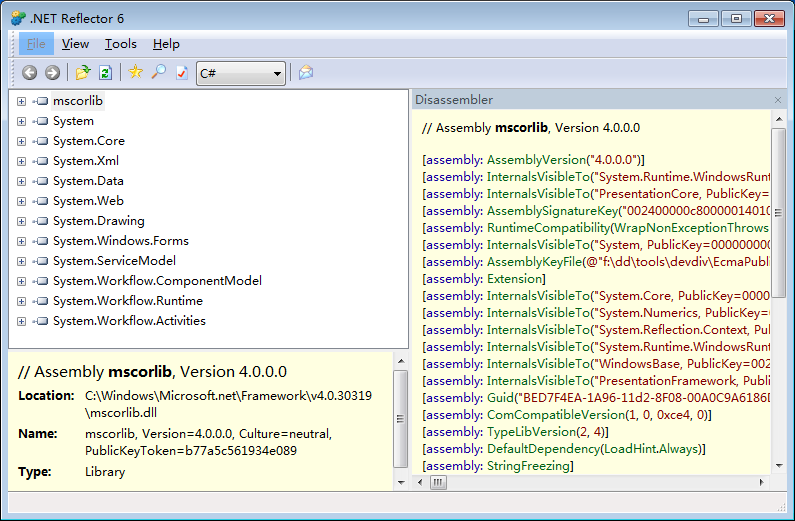Click the System.Data assembly icon
The width and height of the screenshot is (795, 521).
(x=41, y=181)
